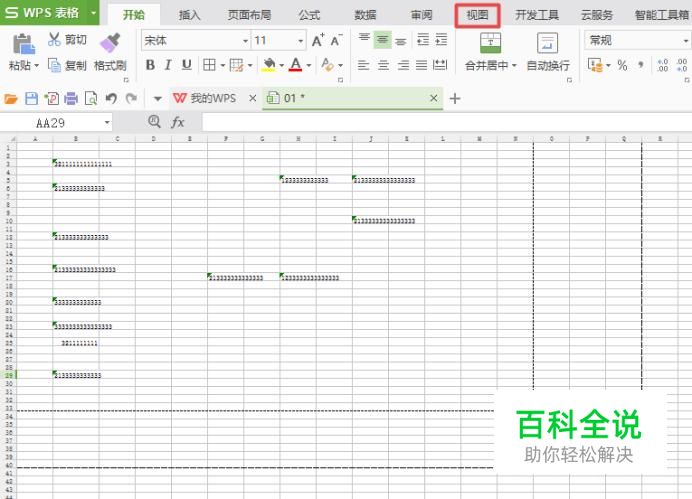This screenshot has width=692, height=499.
Task: Click the Print Preview icon
Action: coord(91,98)
